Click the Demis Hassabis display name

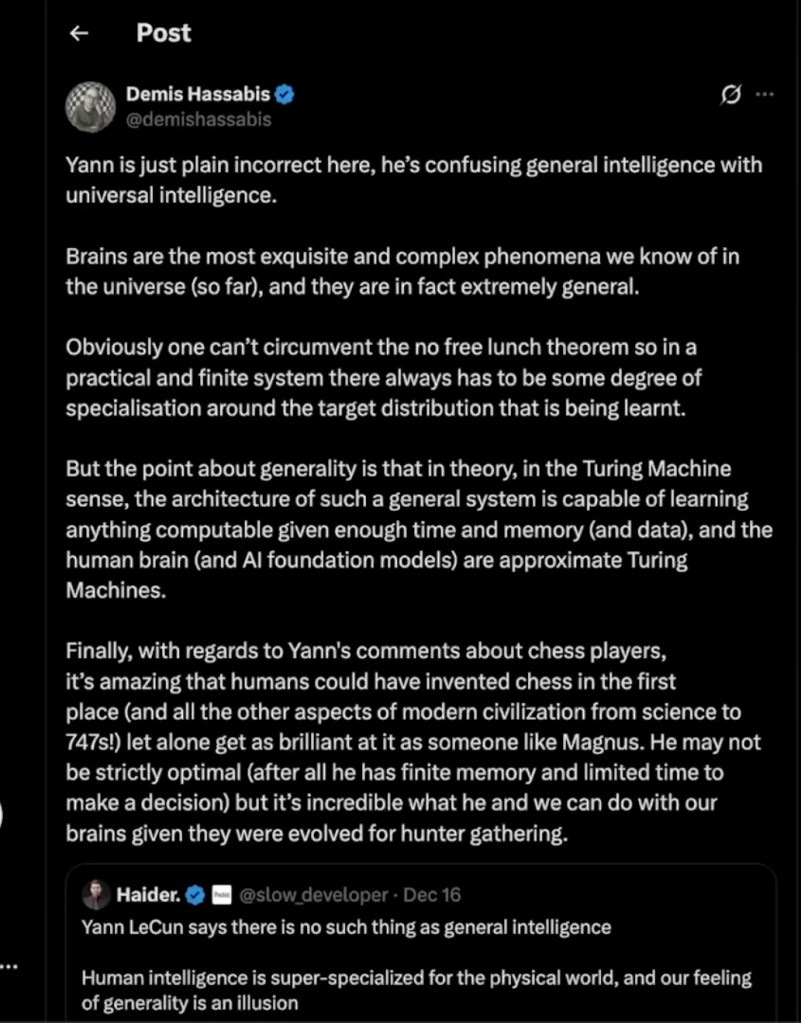tap(198, 95)
